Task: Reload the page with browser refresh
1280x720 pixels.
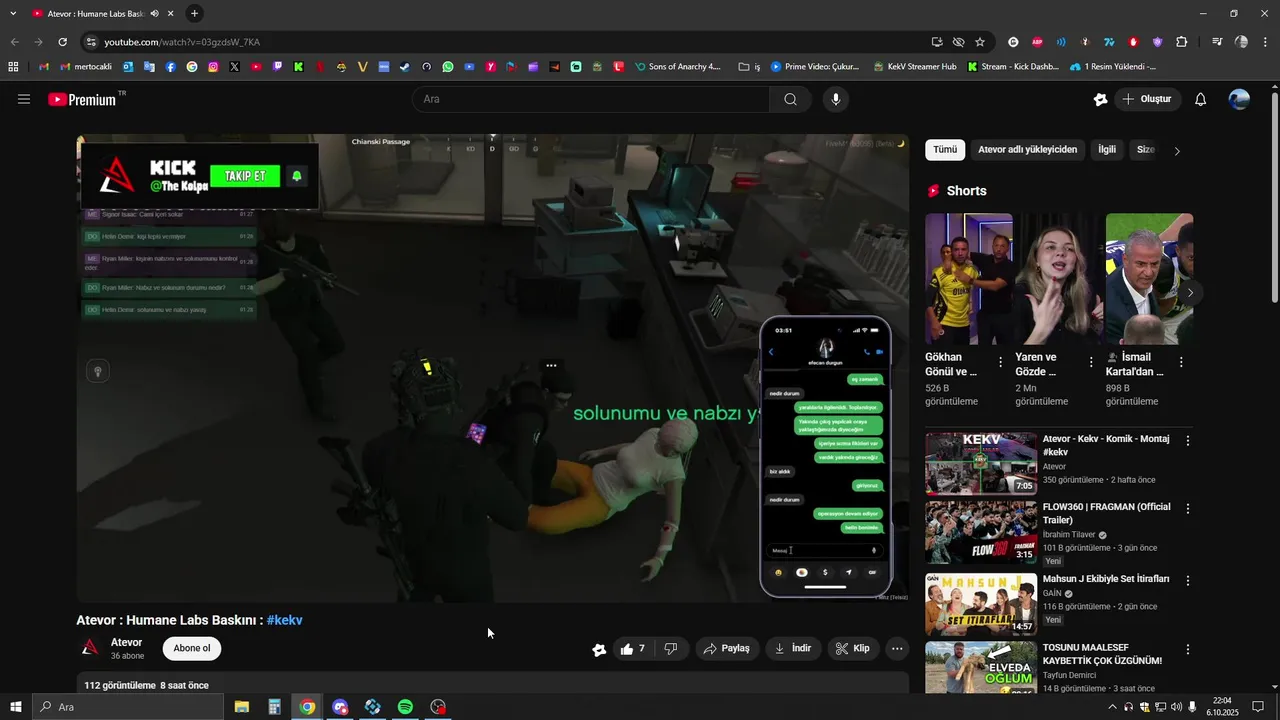Action: click(62, 42)
